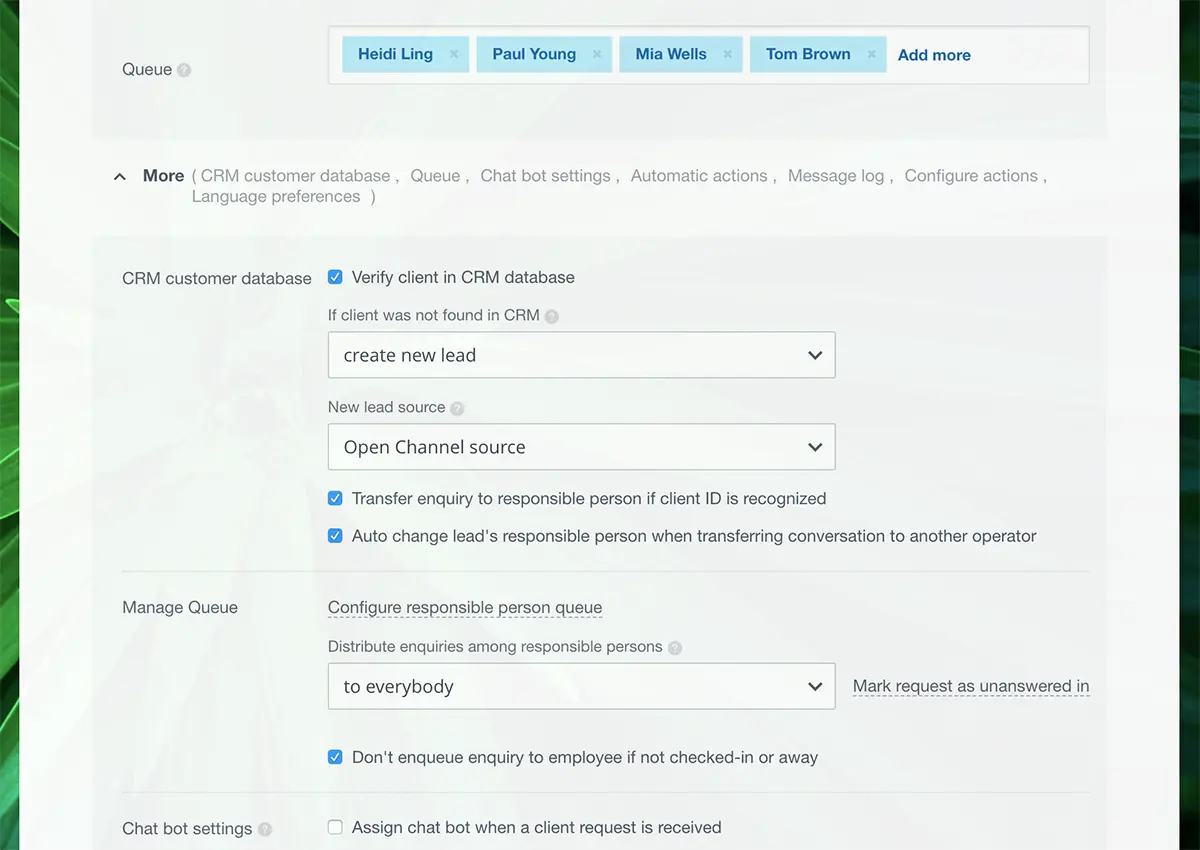Click help icon beside 'If client was not found in CRM'
Viewport: 1200px width, 850px height.
pyautogui.click(x=552, y=316)
